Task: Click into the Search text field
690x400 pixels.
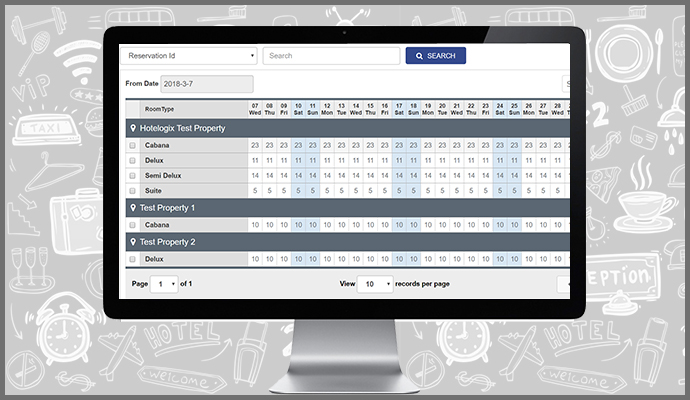Action: pyautogui.click(x=331, y=56)
